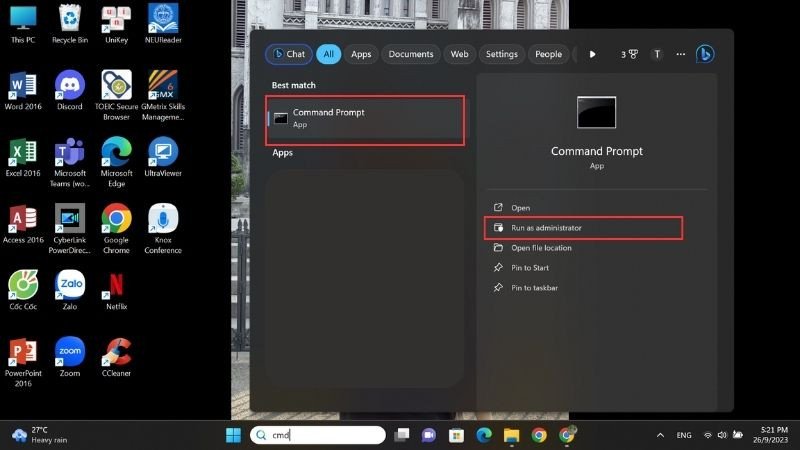Open Microsoft Teams desktop shortcut
This screenshot has width=800, height=450.
click(x=70, y=162)
